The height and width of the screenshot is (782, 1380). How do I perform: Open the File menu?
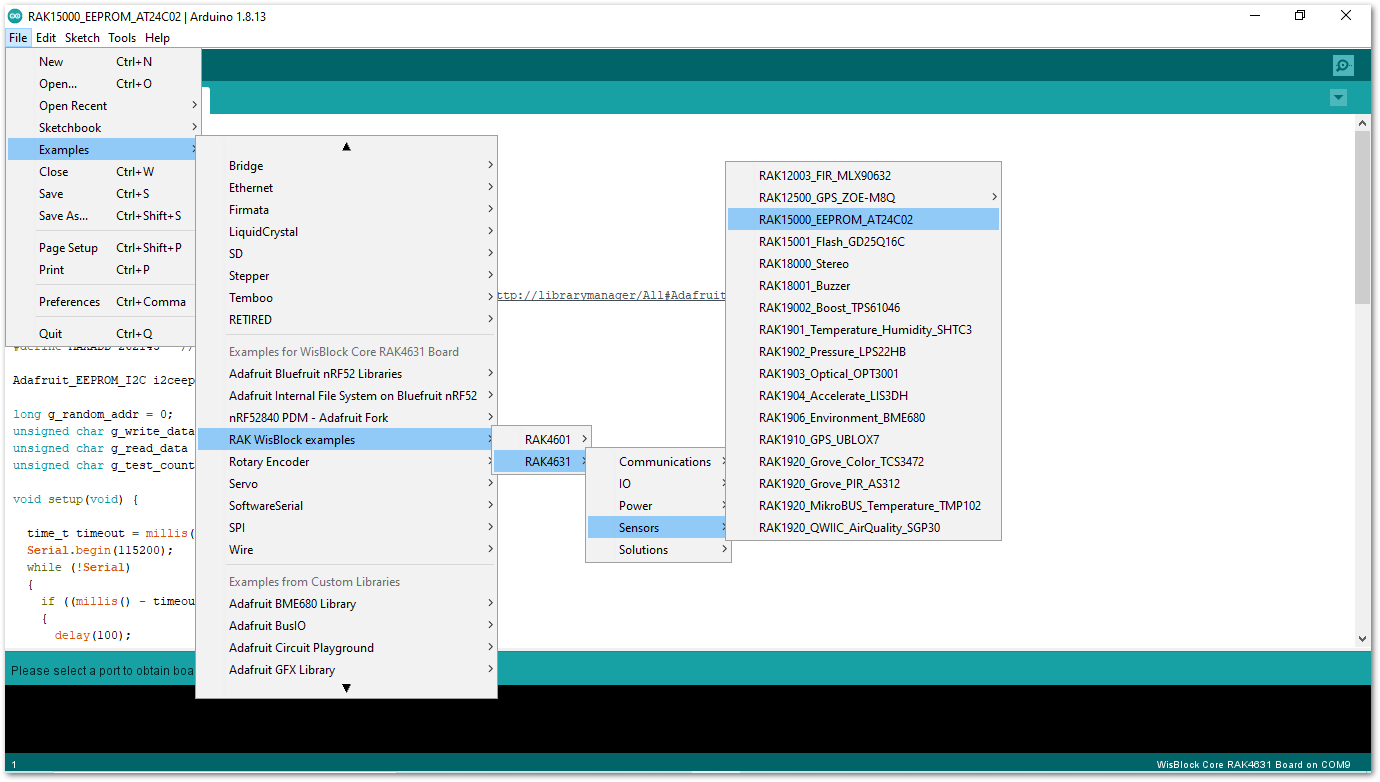click(x=18, y=38)
